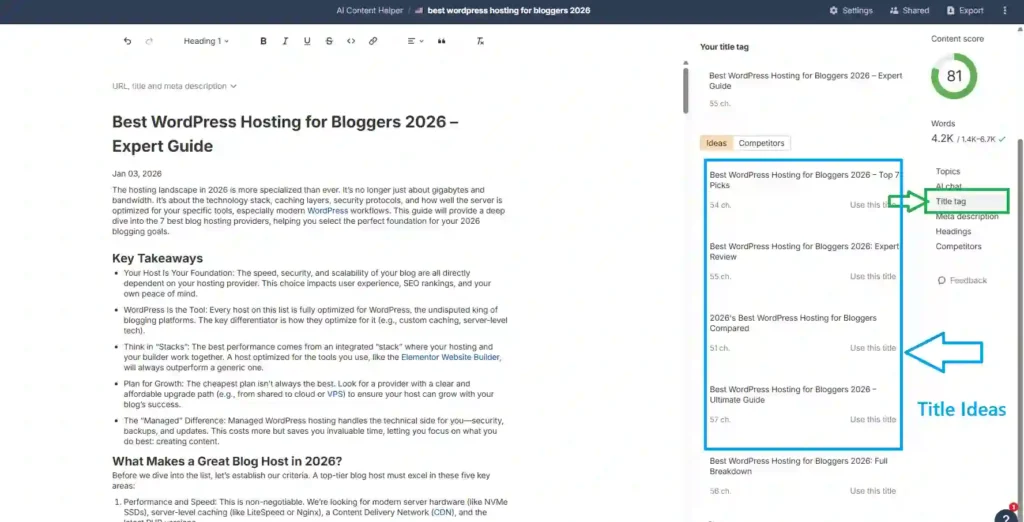Toggle bold formatting
This screenshot has width=1024, height=522.
264,41
